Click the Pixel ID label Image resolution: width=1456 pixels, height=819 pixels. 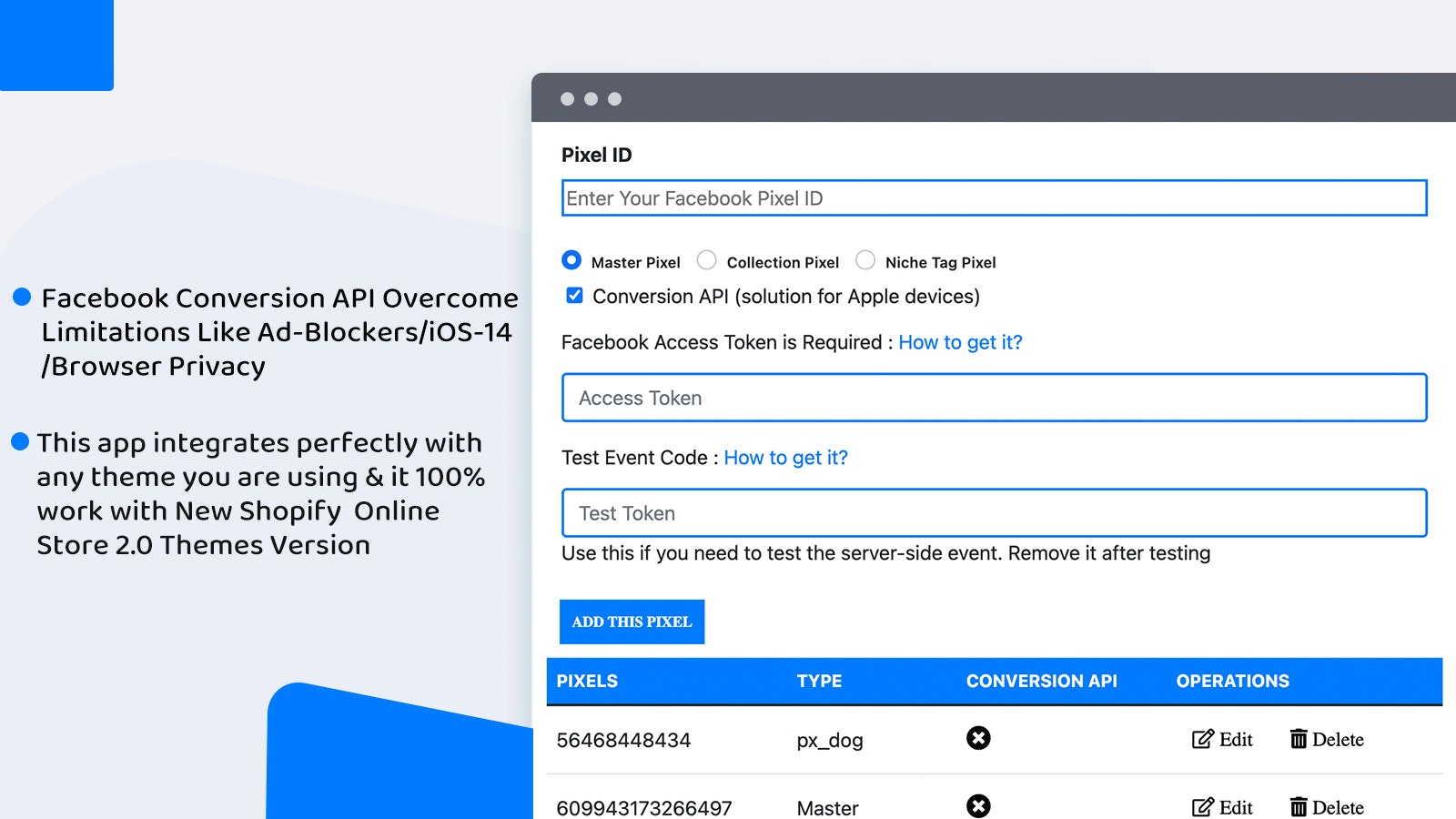(596, 155)
